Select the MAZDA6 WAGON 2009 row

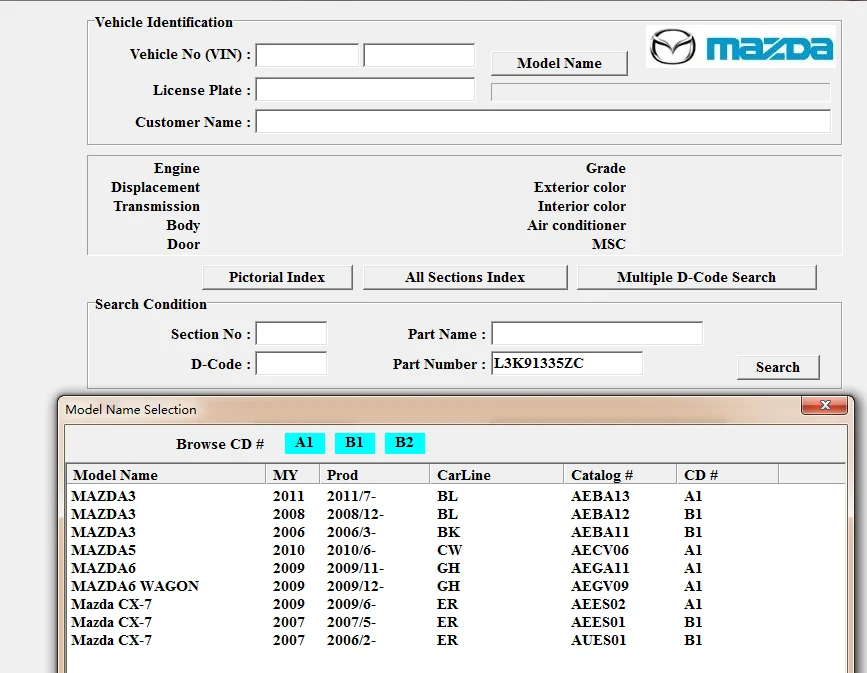point(135,586)
